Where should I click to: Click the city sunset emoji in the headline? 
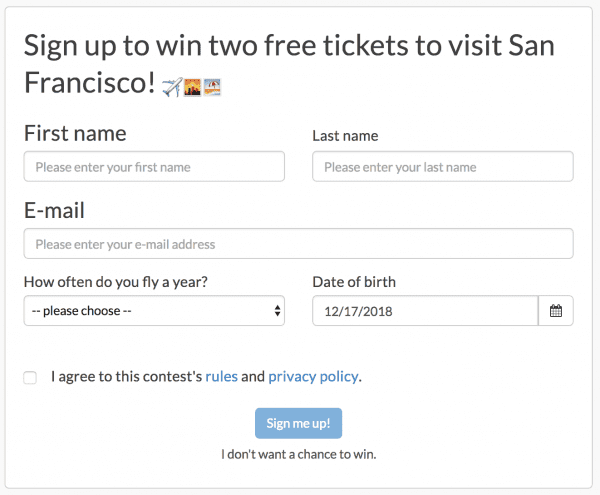click(x=192, y=87)
